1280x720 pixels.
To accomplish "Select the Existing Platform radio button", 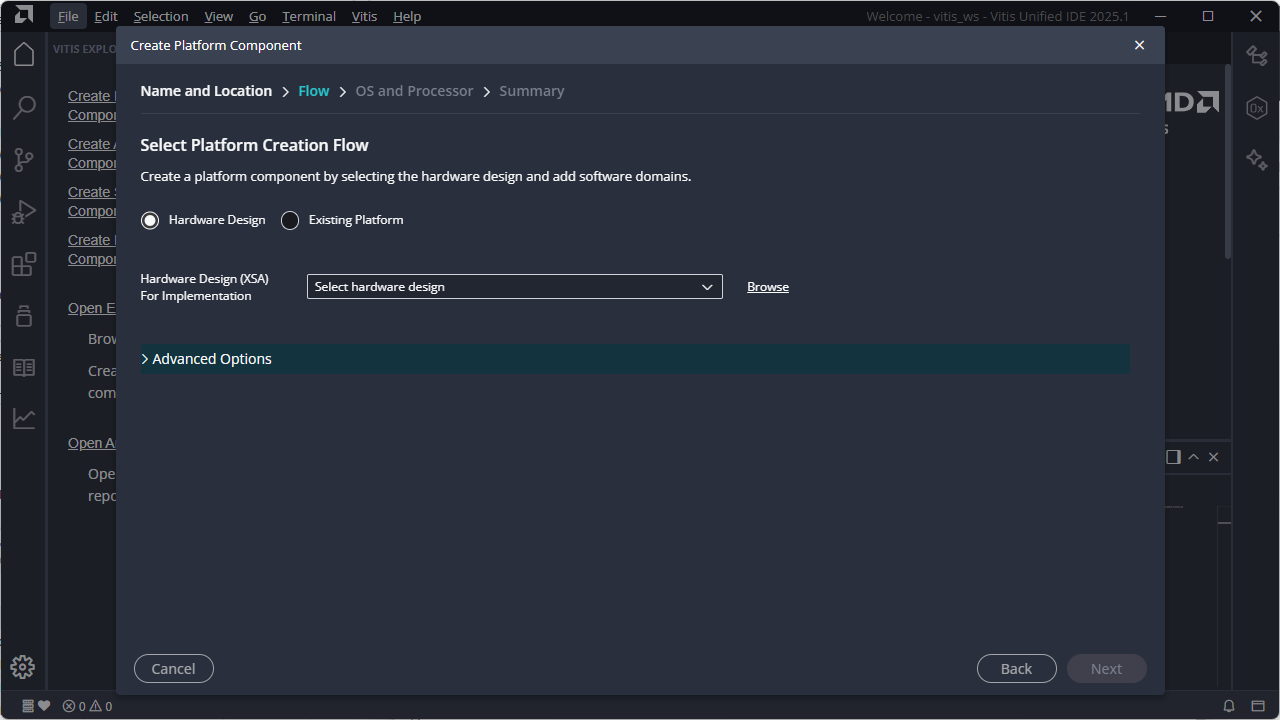I will (290, 220).
